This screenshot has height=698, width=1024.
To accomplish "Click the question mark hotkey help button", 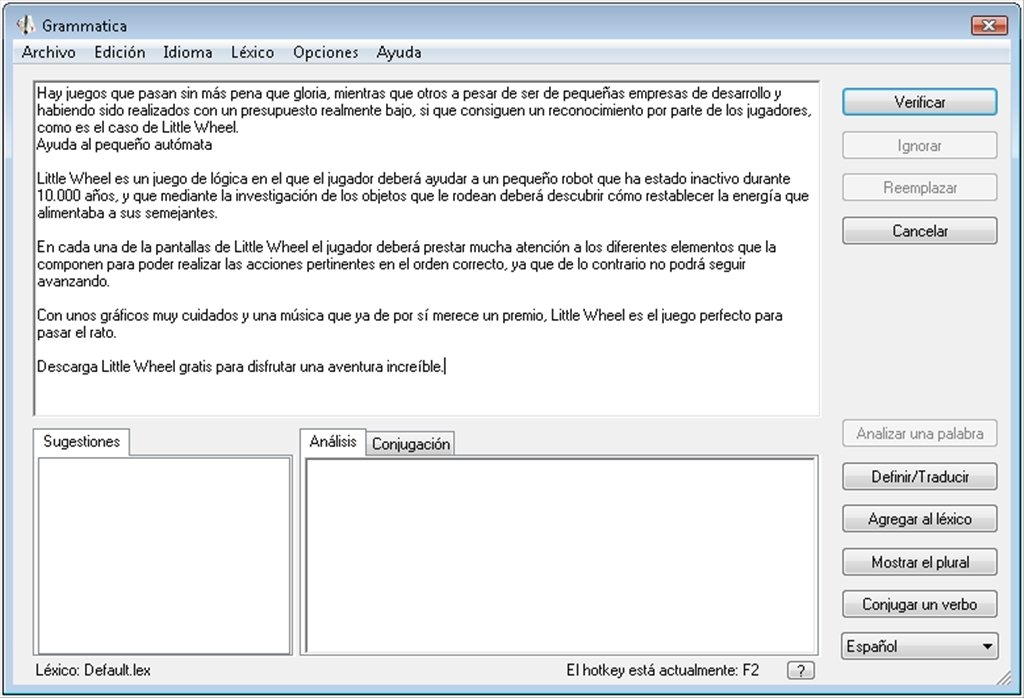I will [x=801, y=670].
